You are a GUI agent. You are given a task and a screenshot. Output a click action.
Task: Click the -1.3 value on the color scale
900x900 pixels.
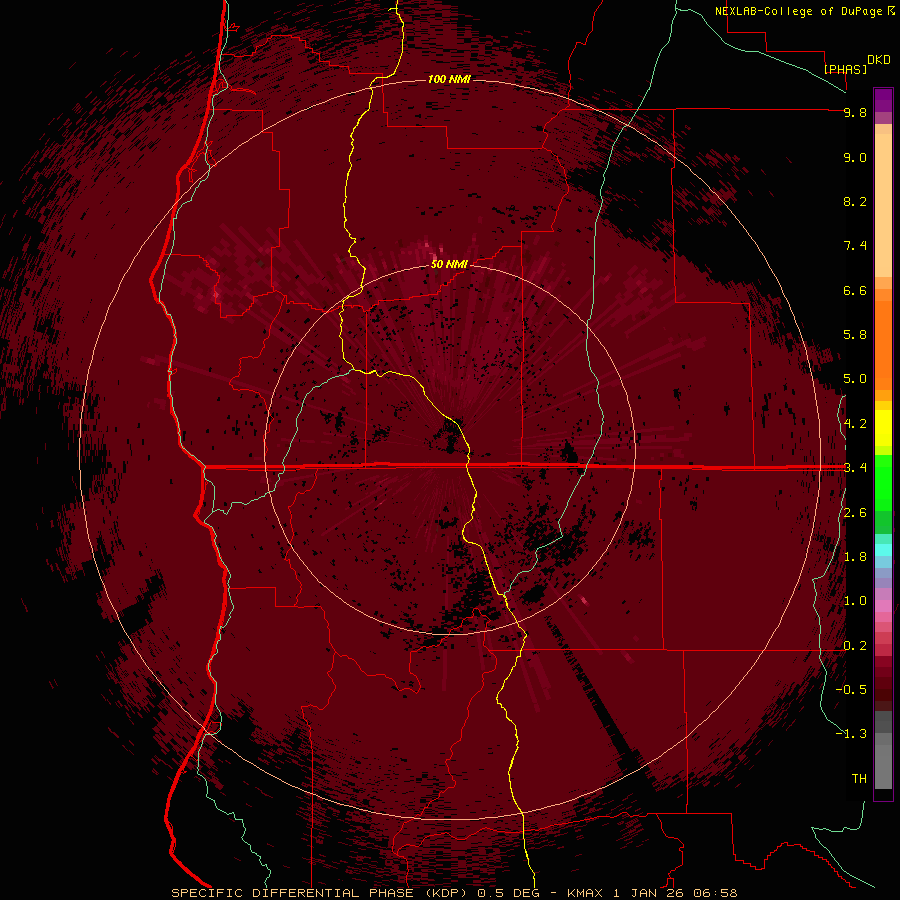point(851,734)
